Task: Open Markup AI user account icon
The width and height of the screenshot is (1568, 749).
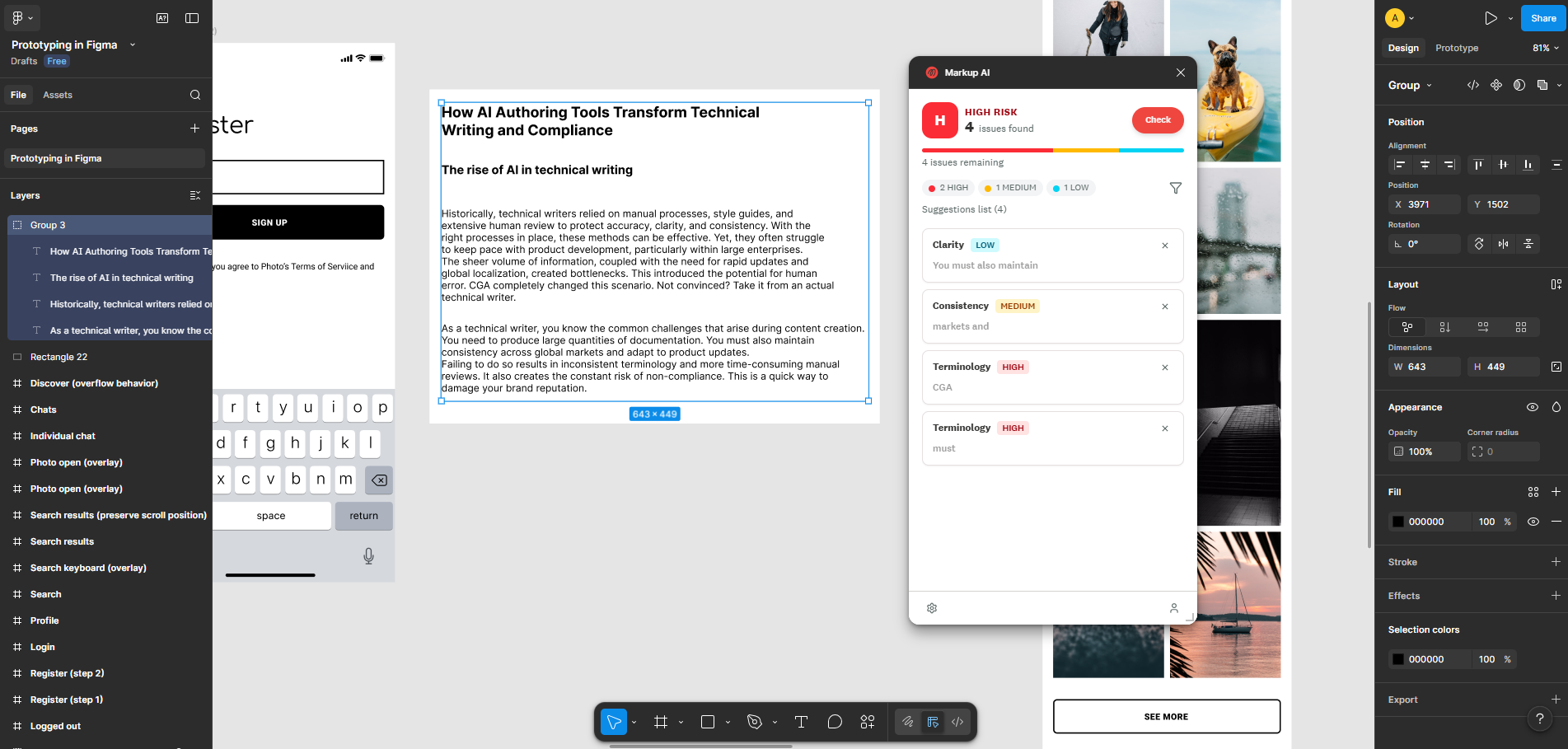Action: click(1174, 608)
